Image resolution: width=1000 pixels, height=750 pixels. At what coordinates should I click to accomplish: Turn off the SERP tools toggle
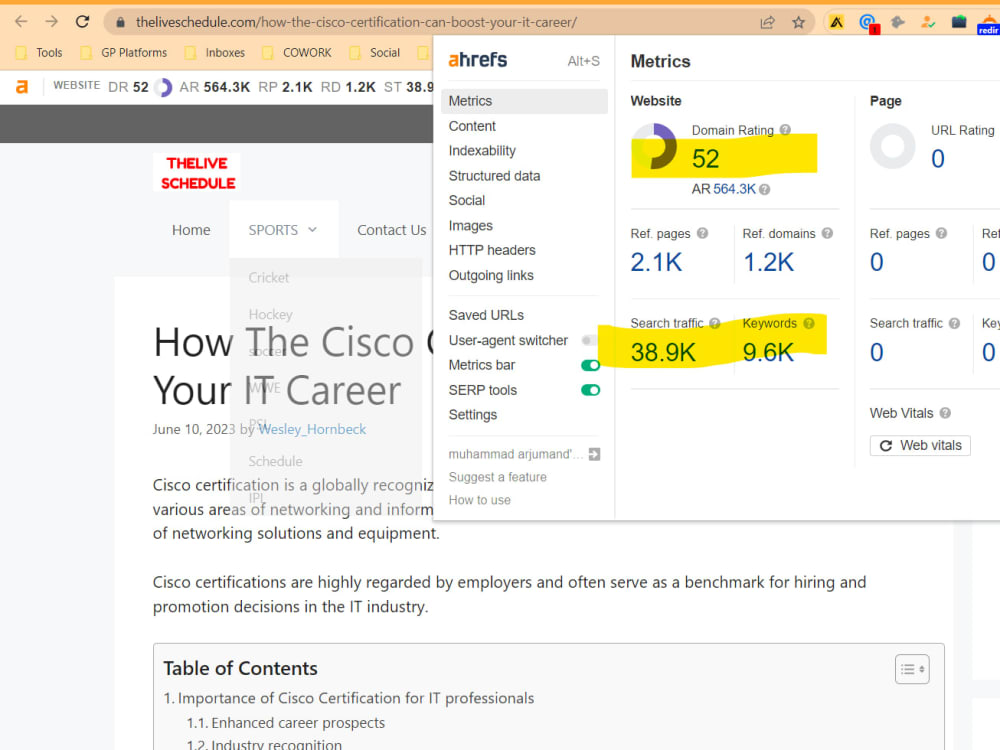tap(590, 390)
